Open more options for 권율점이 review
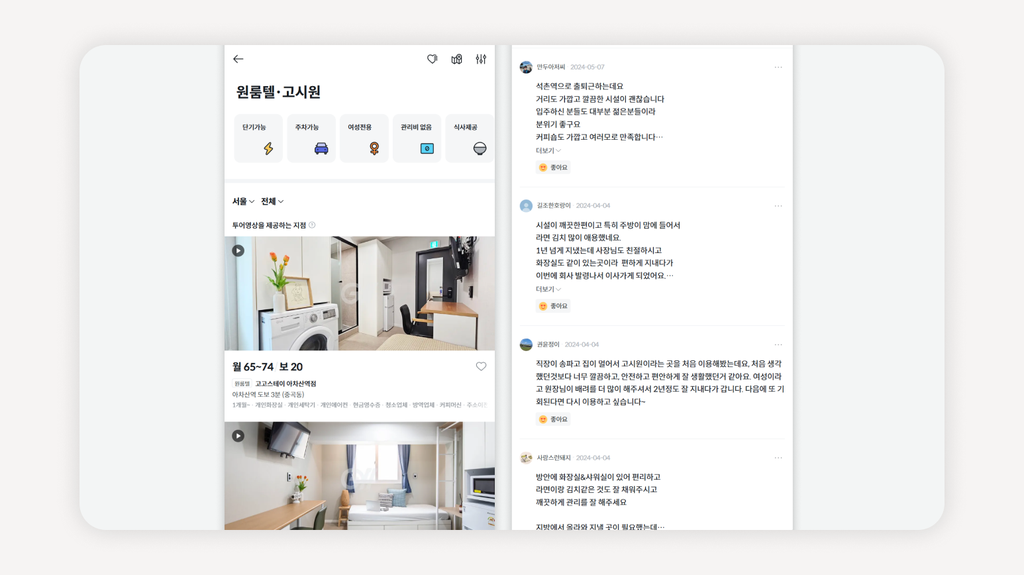 point(778,344)
